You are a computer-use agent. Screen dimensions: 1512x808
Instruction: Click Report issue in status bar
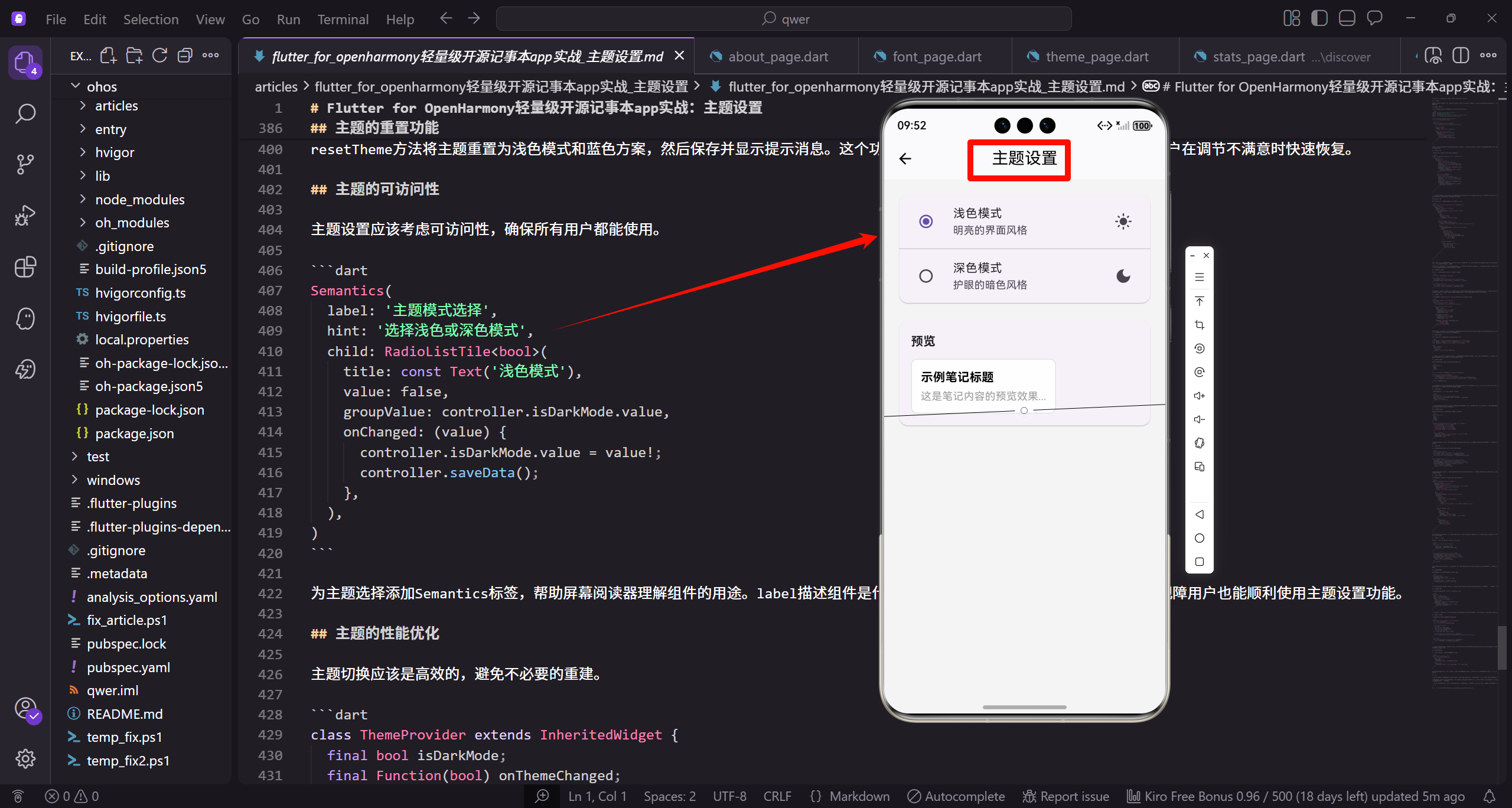click(1066, 796)
